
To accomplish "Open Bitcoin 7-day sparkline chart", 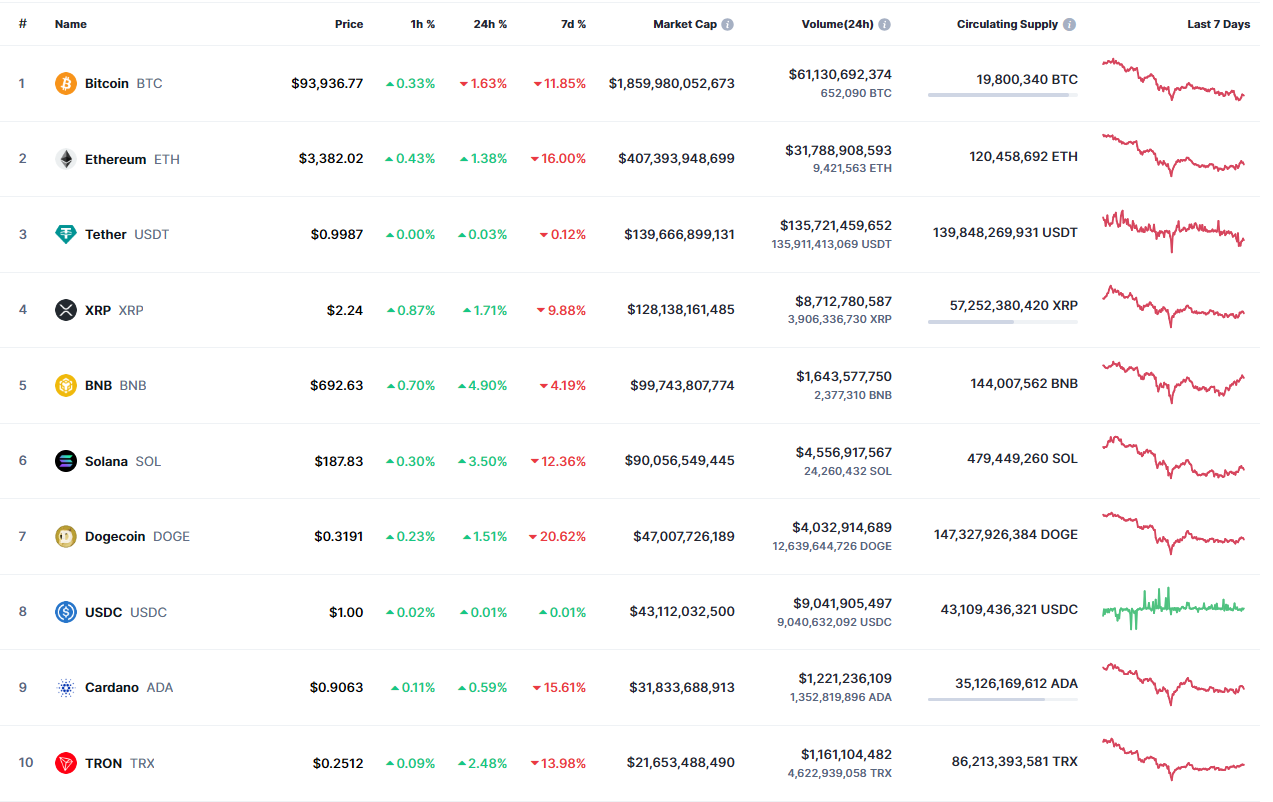I will coord(1174,80).
